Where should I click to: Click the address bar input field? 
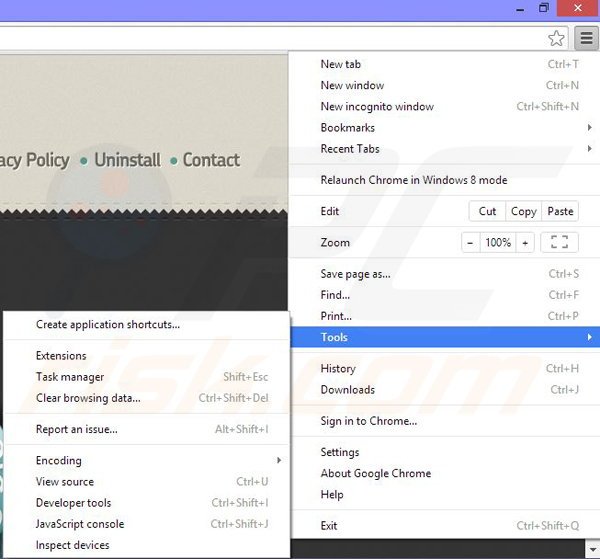click(x=270, y=39)
